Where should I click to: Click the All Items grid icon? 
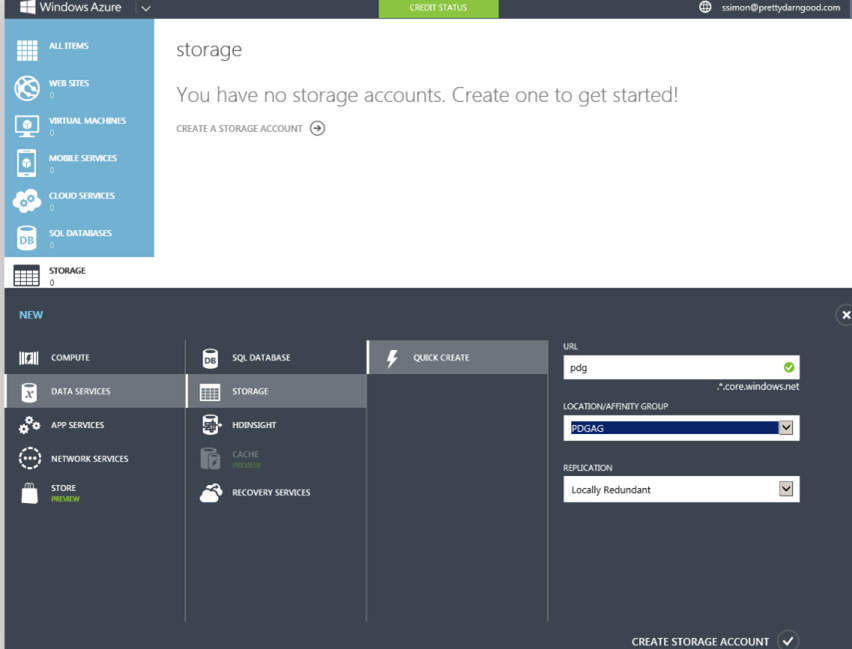coord(27,50)
